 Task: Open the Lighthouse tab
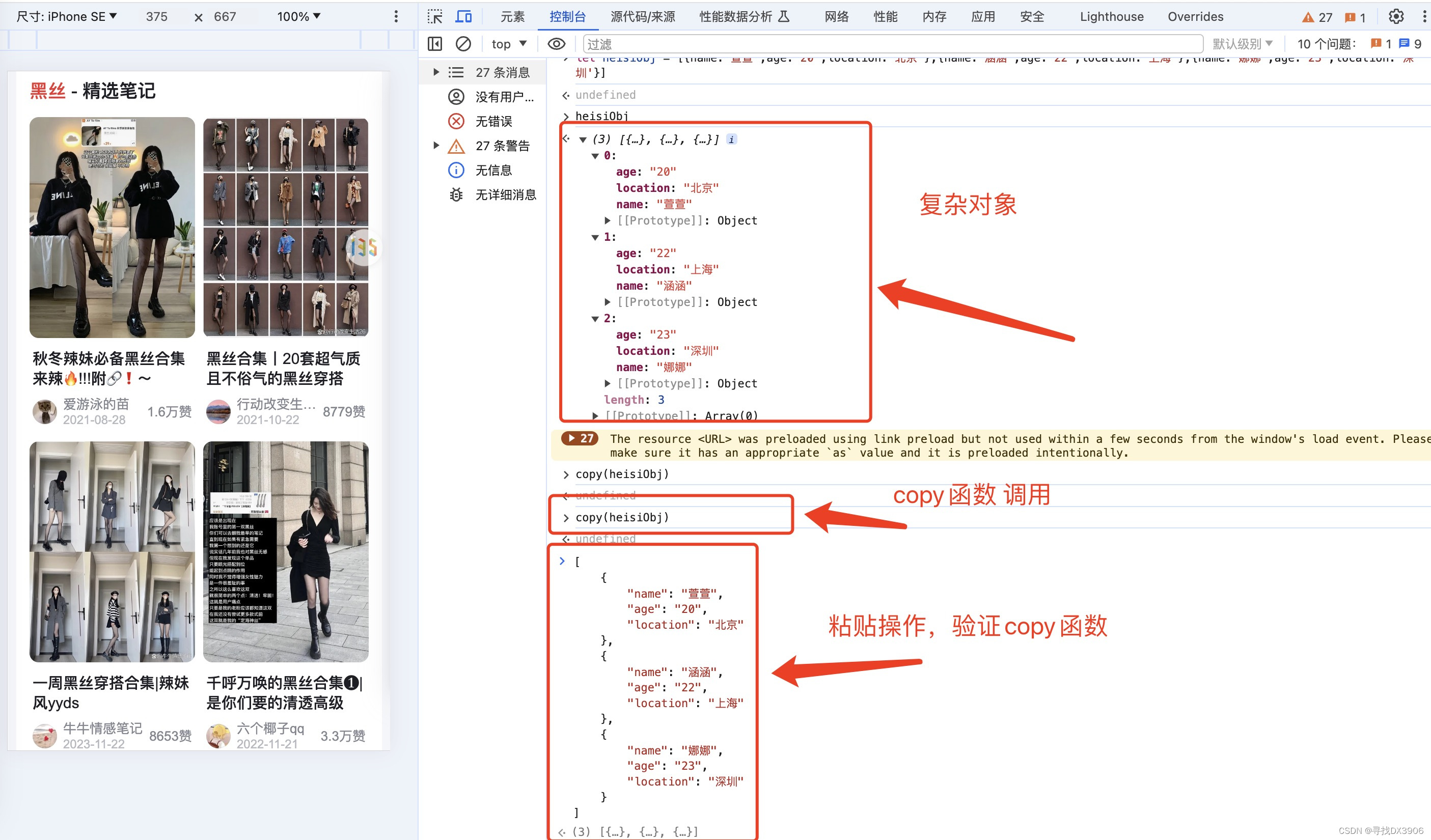[1111, 16]
